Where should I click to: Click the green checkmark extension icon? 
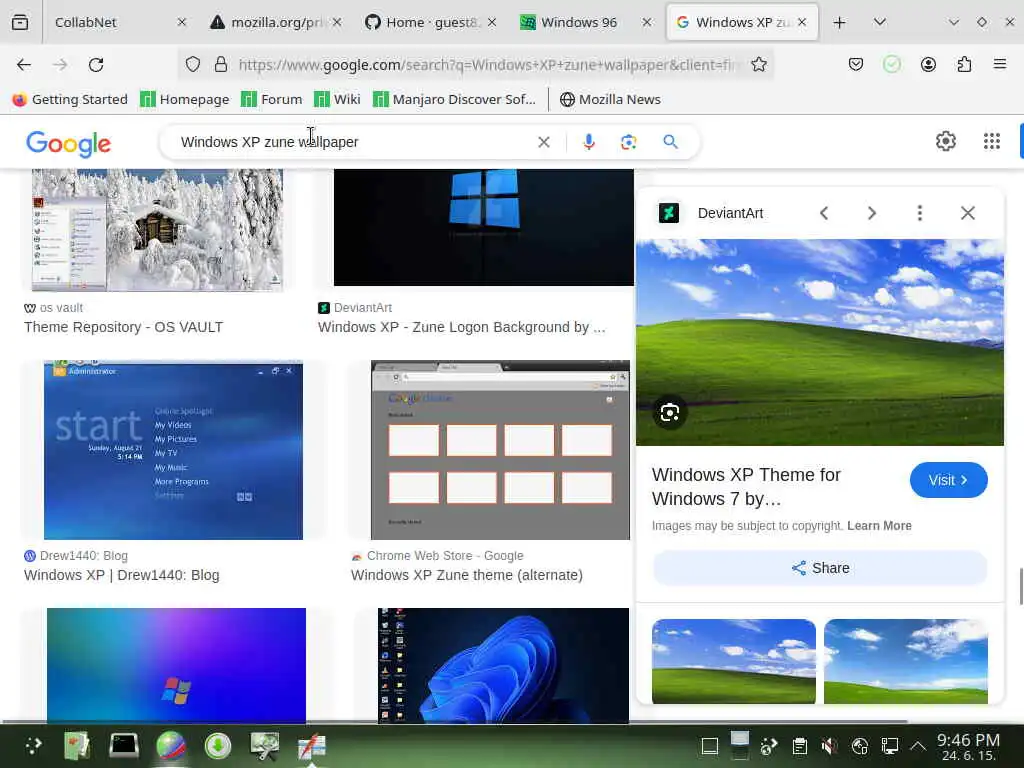[891, 65]
